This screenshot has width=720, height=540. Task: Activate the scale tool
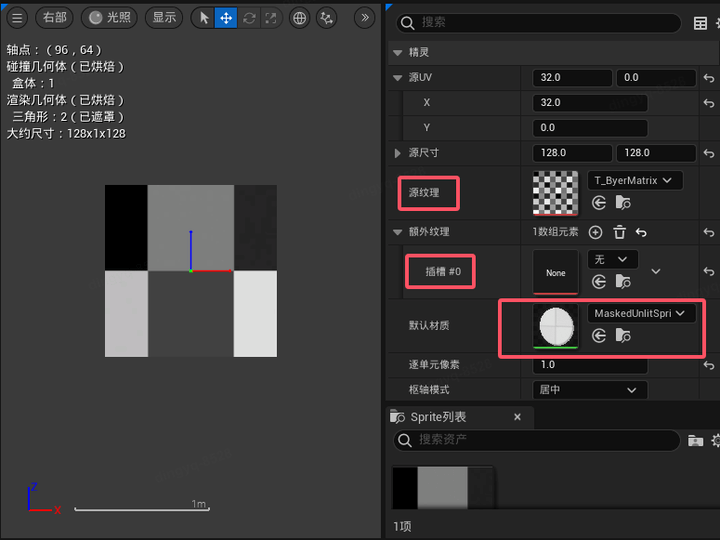pyautogui.click(x=271, y=18)
